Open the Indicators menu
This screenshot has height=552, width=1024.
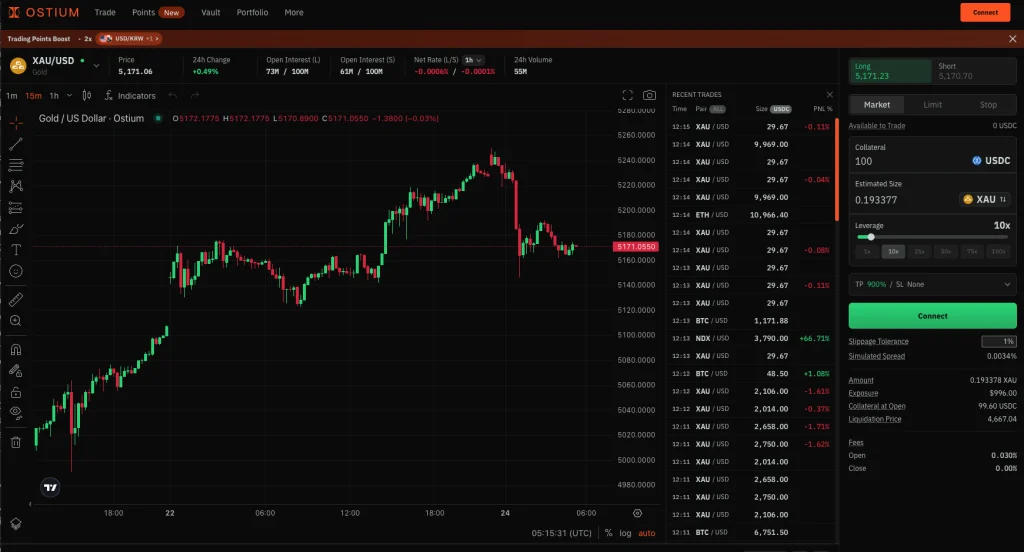130,95
